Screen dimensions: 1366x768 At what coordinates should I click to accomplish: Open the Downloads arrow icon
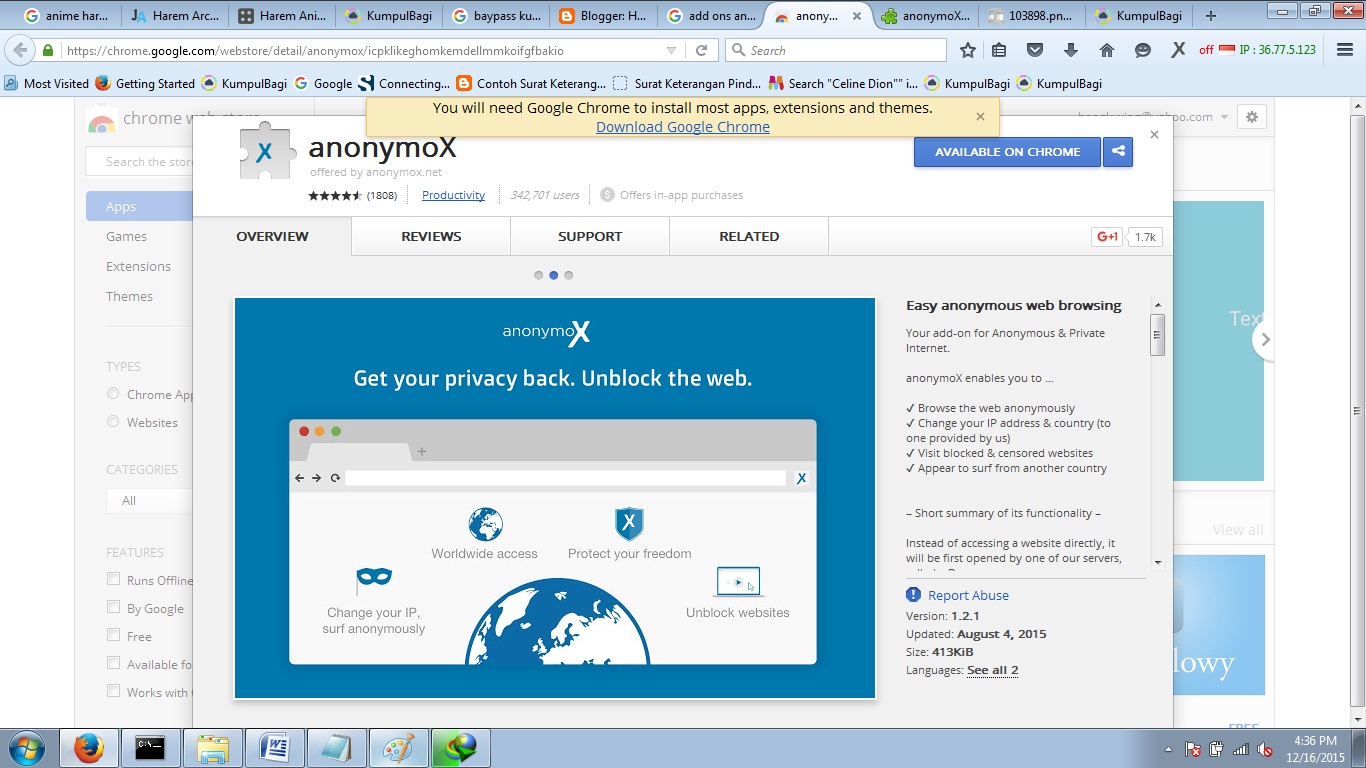tap(1071, 50)
